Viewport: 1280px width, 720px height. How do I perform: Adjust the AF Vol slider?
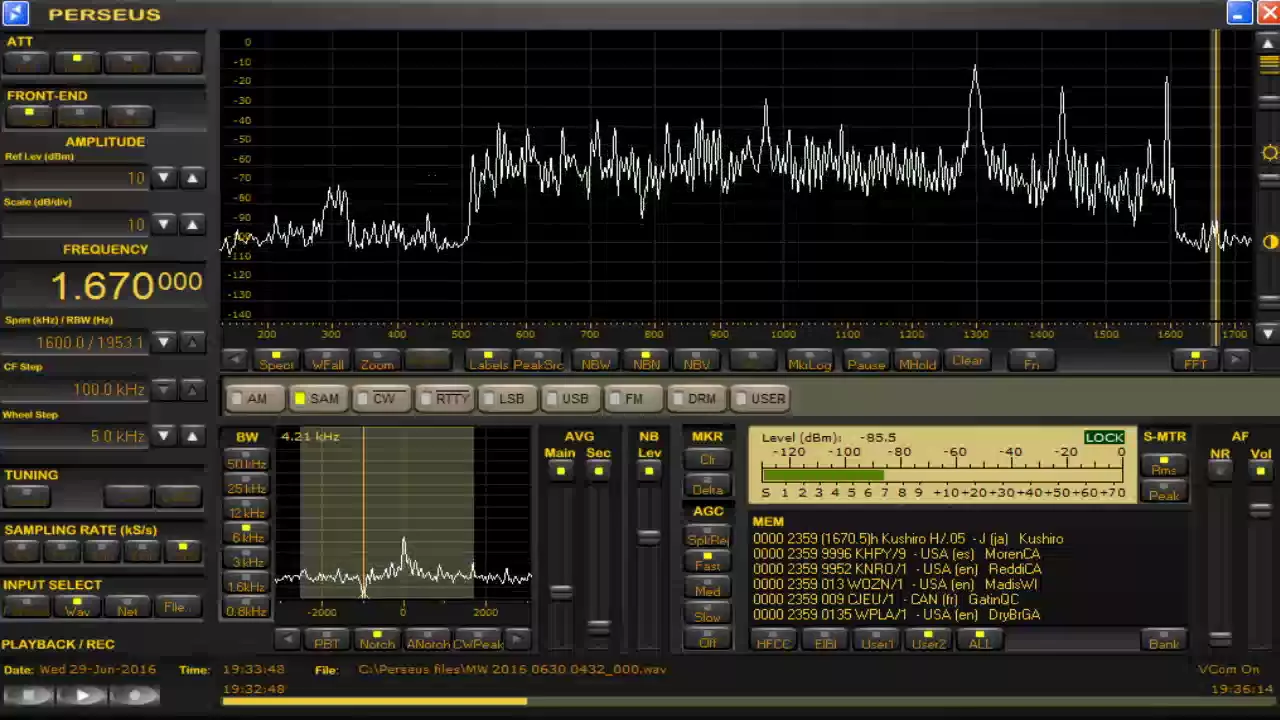[1261, 510]
